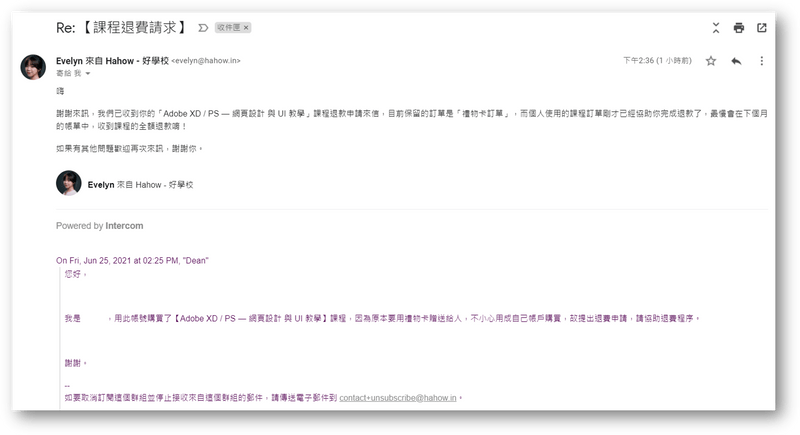Click the Intercom link in the footer
The image size is (800, 435).
[x=126, y=226]
